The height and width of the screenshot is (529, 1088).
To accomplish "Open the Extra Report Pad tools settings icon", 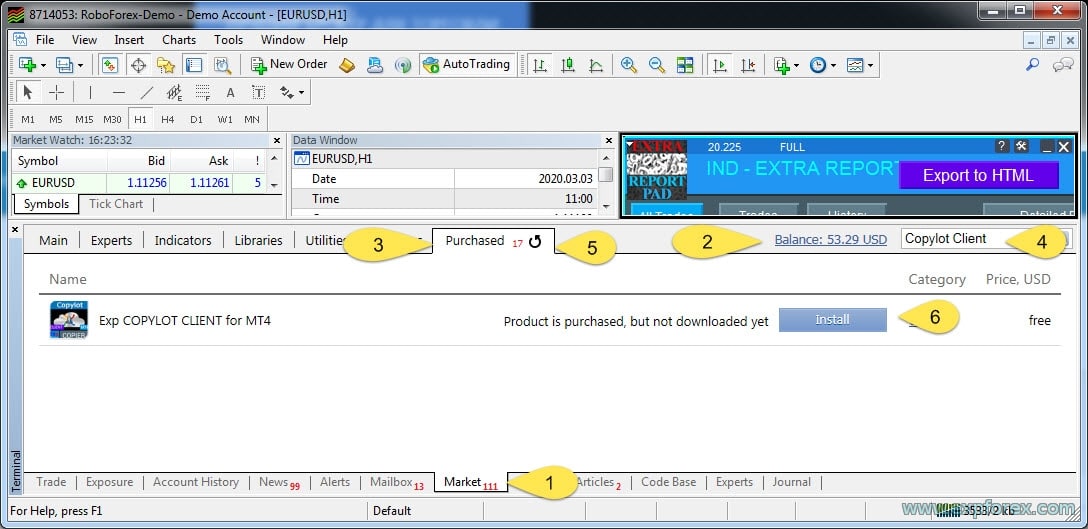I will click(1021, 146).
